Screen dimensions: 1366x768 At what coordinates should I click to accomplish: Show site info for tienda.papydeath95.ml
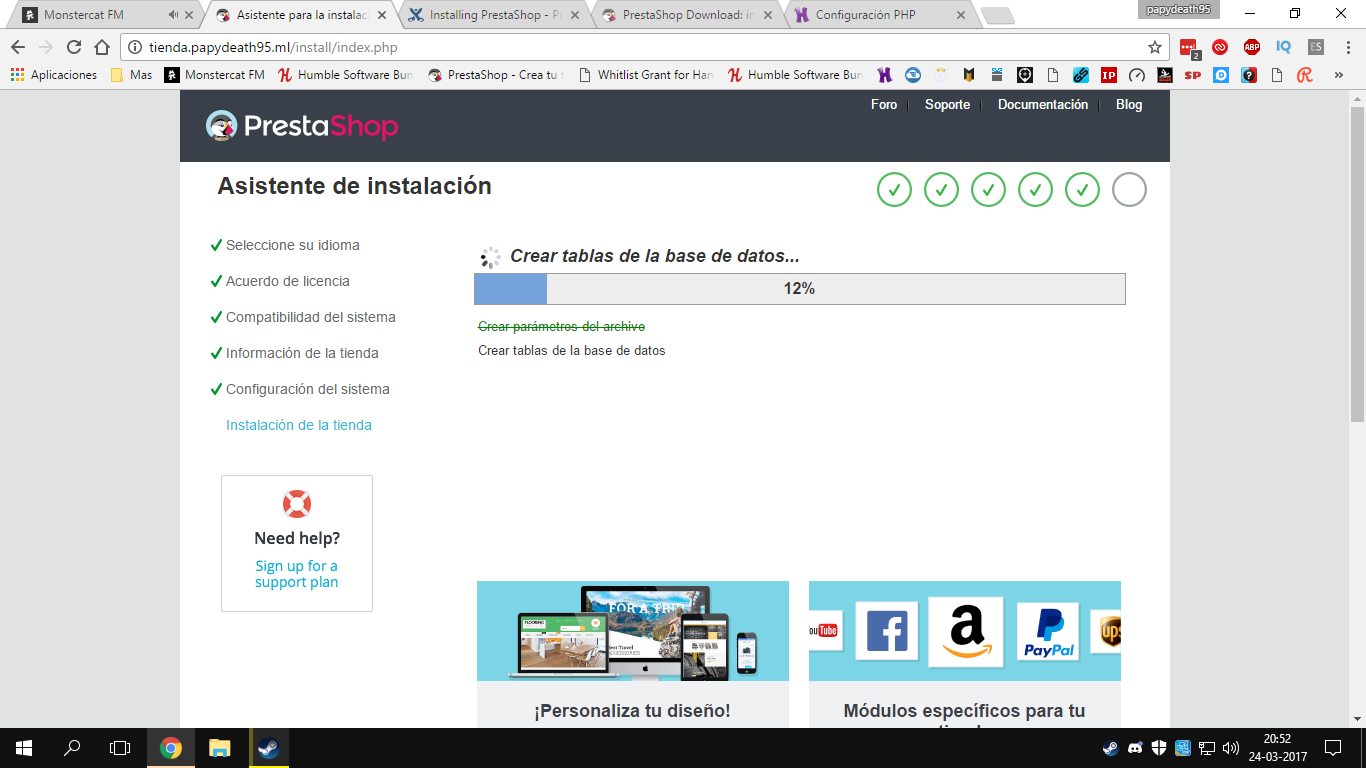tap(135, 47)
